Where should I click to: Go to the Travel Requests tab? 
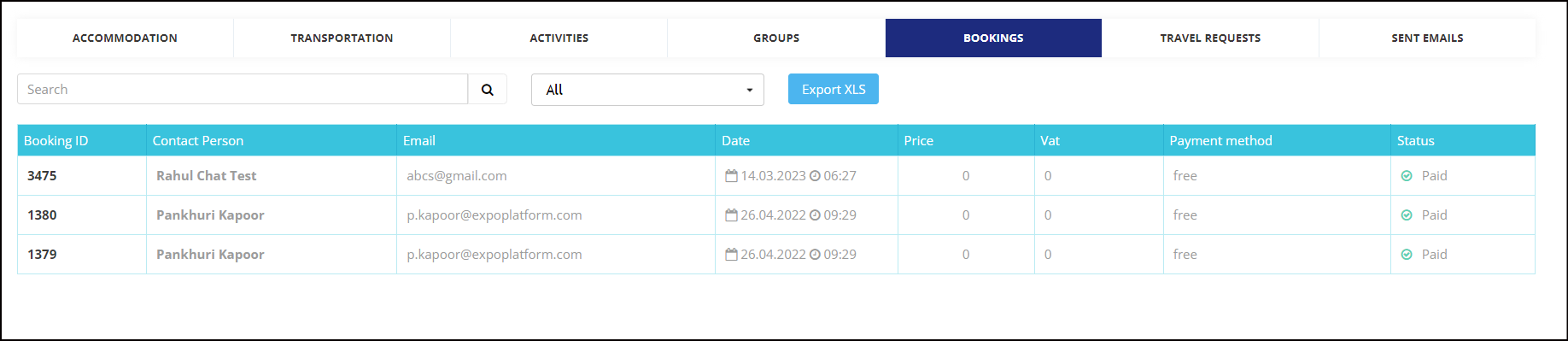pos(1210,38)
